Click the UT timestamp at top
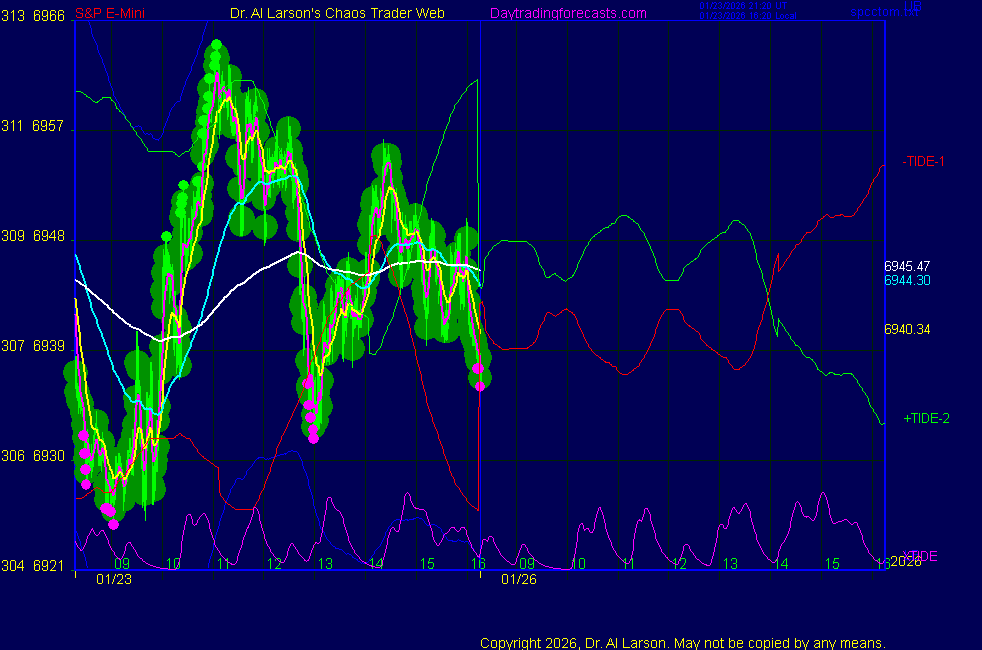The width and height of the screenshot is (982, 650). 744,6
